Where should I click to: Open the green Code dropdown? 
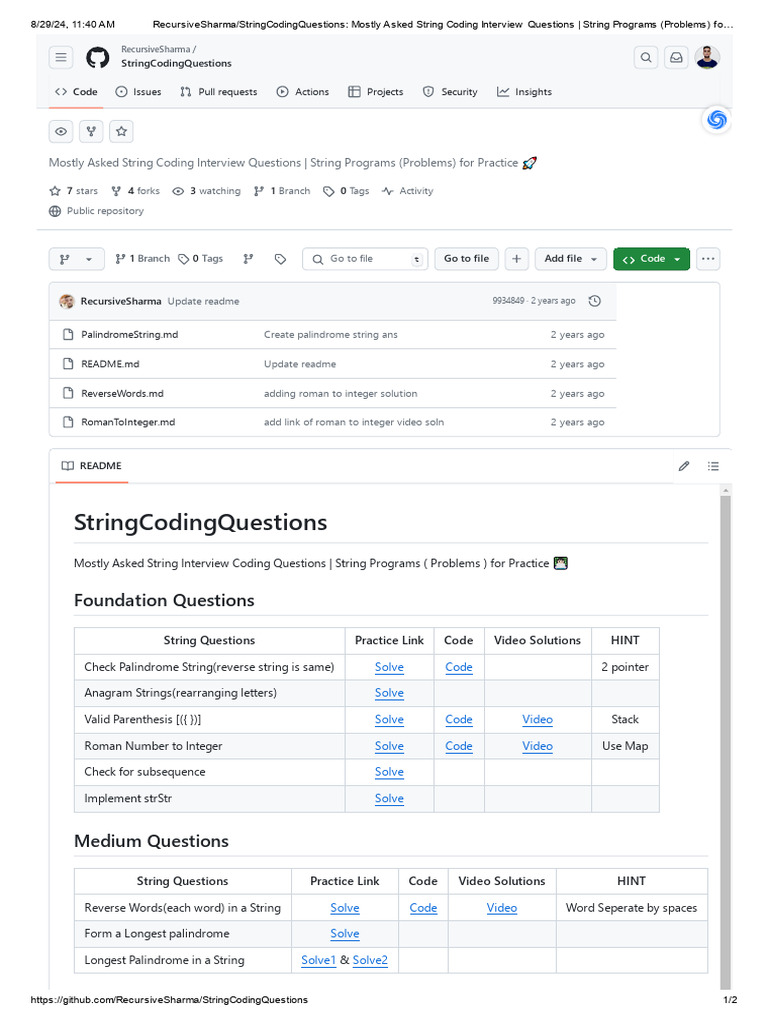(651, 259)
